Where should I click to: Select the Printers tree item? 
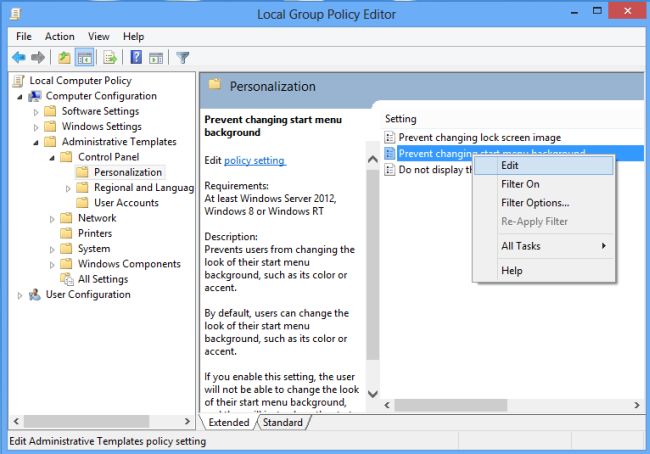(x=95, y=233)
